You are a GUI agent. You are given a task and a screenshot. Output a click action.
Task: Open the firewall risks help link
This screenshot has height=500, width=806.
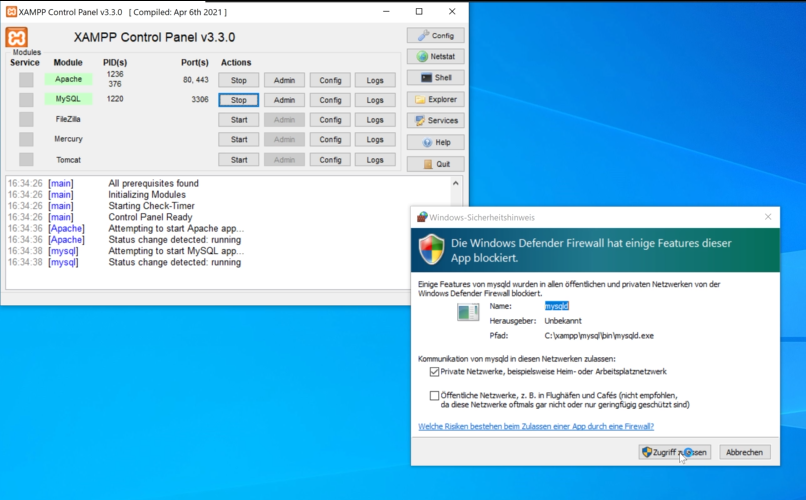tap(536, 426)
